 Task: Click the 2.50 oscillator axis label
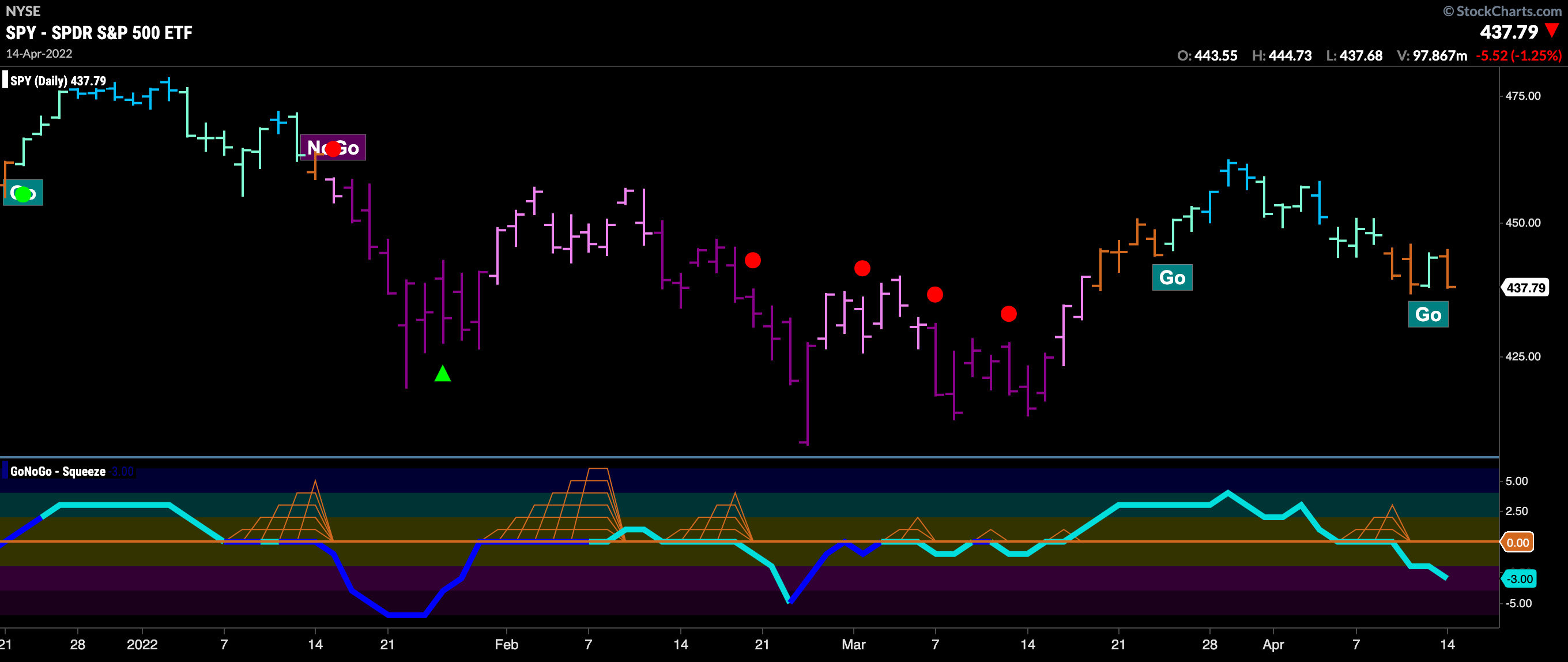pos(1516,511)
